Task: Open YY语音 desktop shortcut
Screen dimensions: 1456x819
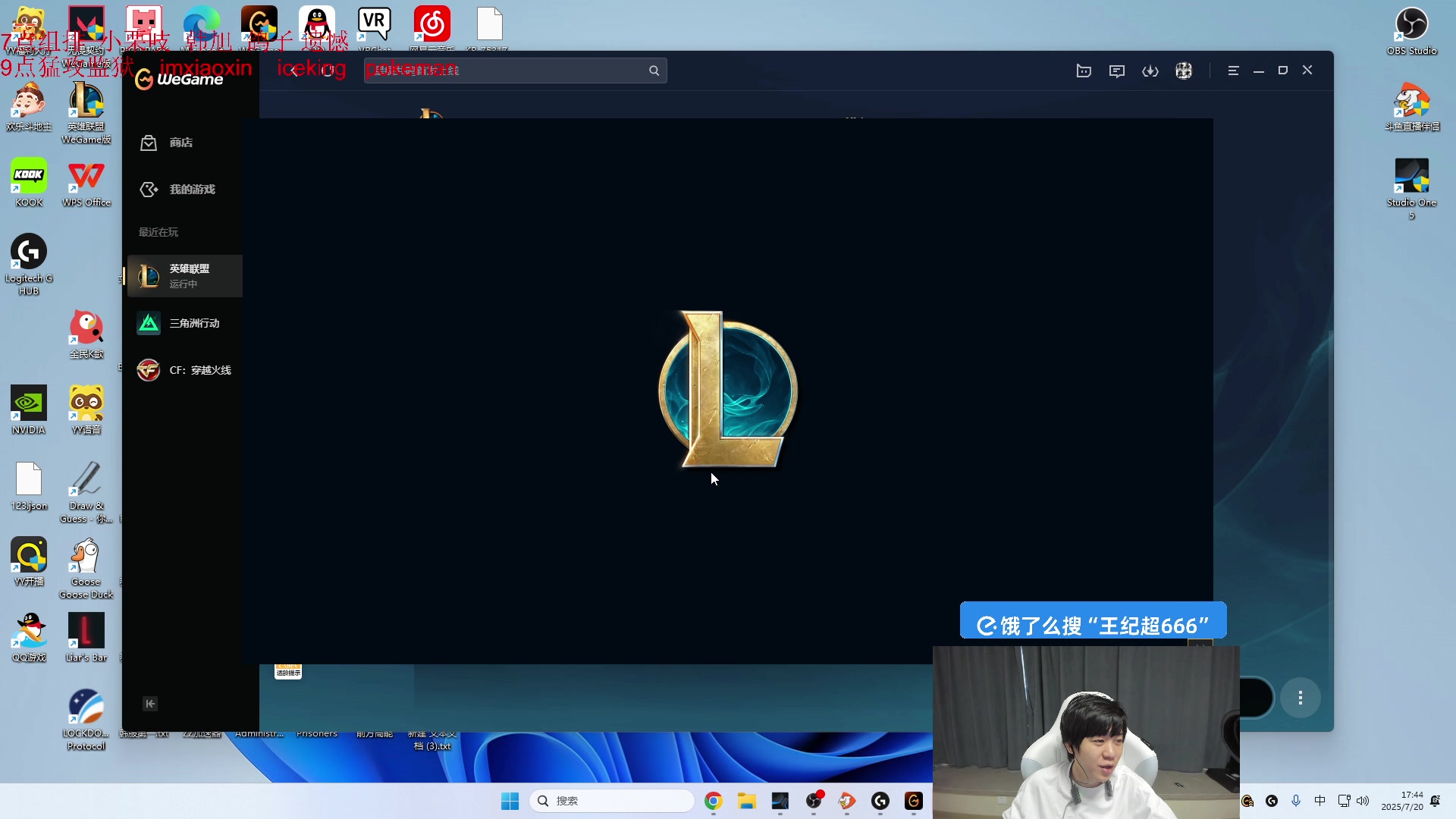Action: coord(86,409)
